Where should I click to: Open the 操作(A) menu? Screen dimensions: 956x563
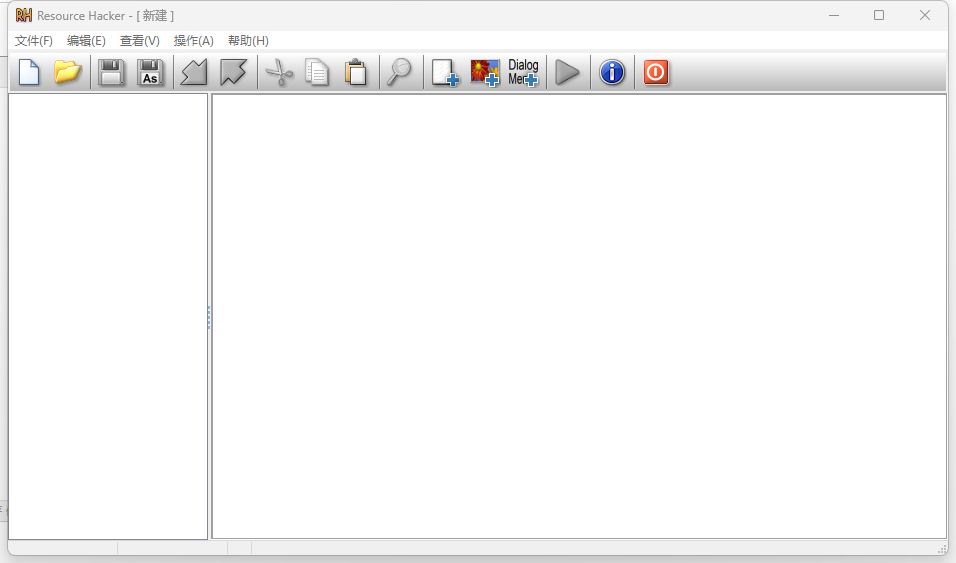click(193, 41)
